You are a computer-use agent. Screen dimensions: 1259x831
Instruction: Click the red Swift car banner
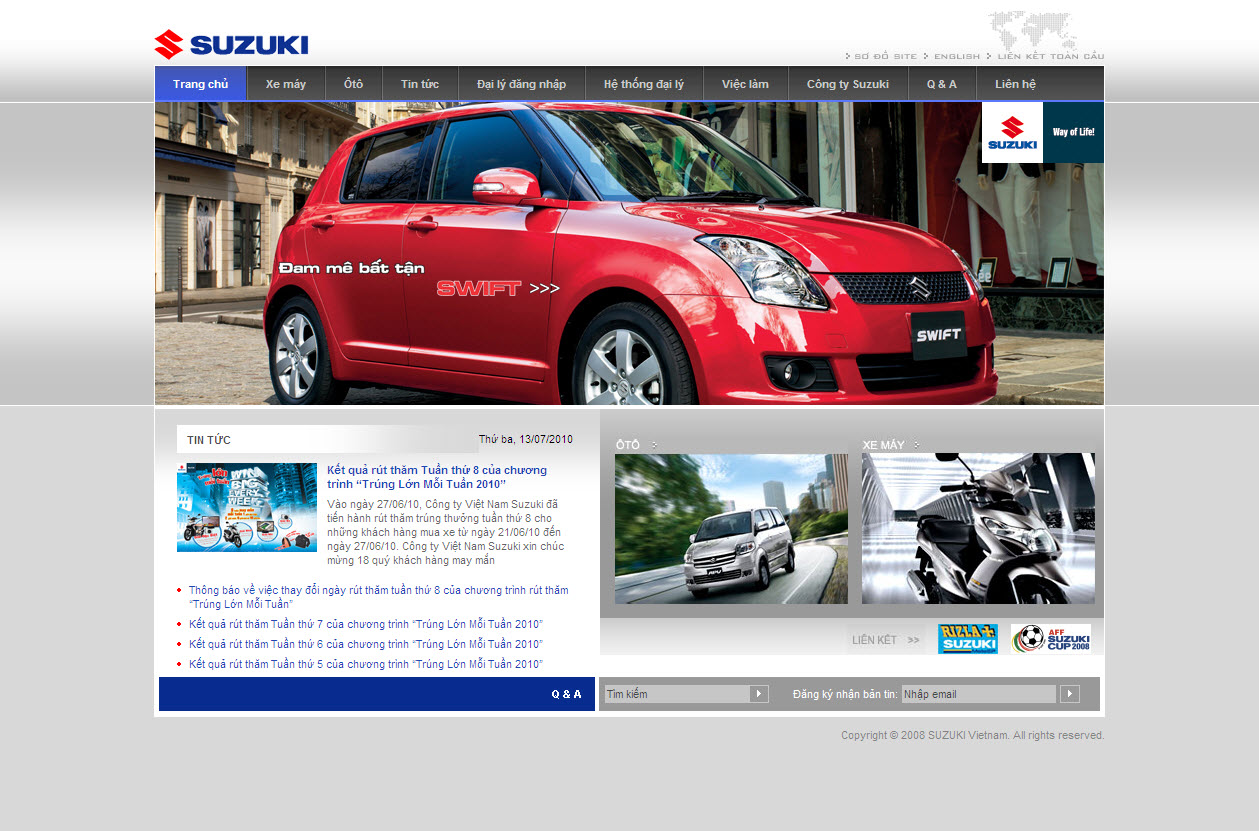[629, 253]
